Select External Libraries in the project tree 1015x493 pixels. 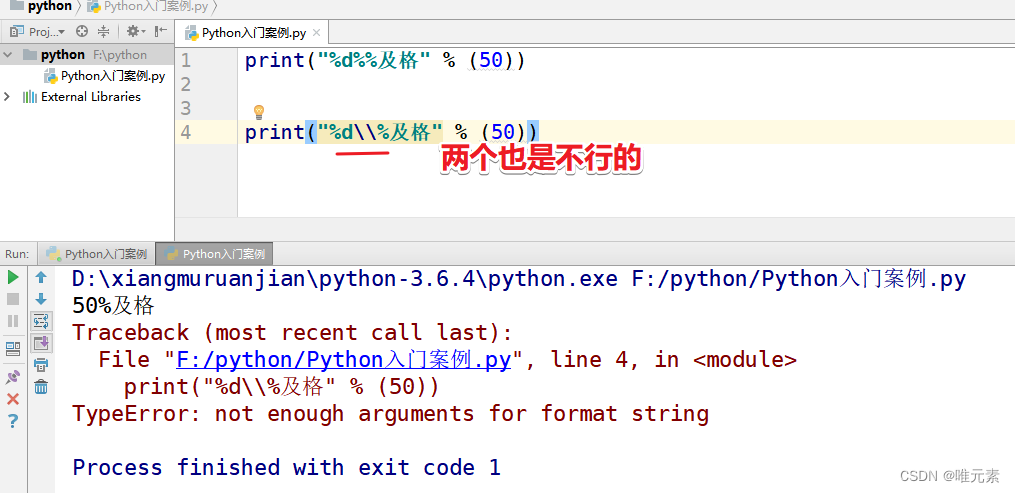(x=82, y=97)
